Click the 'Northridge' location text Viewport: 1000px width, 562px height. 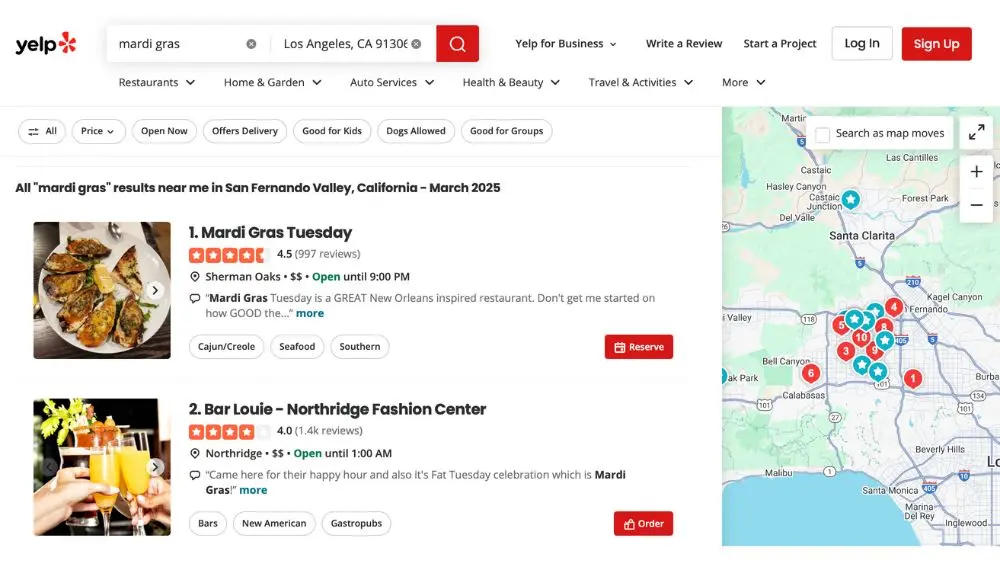233,454
